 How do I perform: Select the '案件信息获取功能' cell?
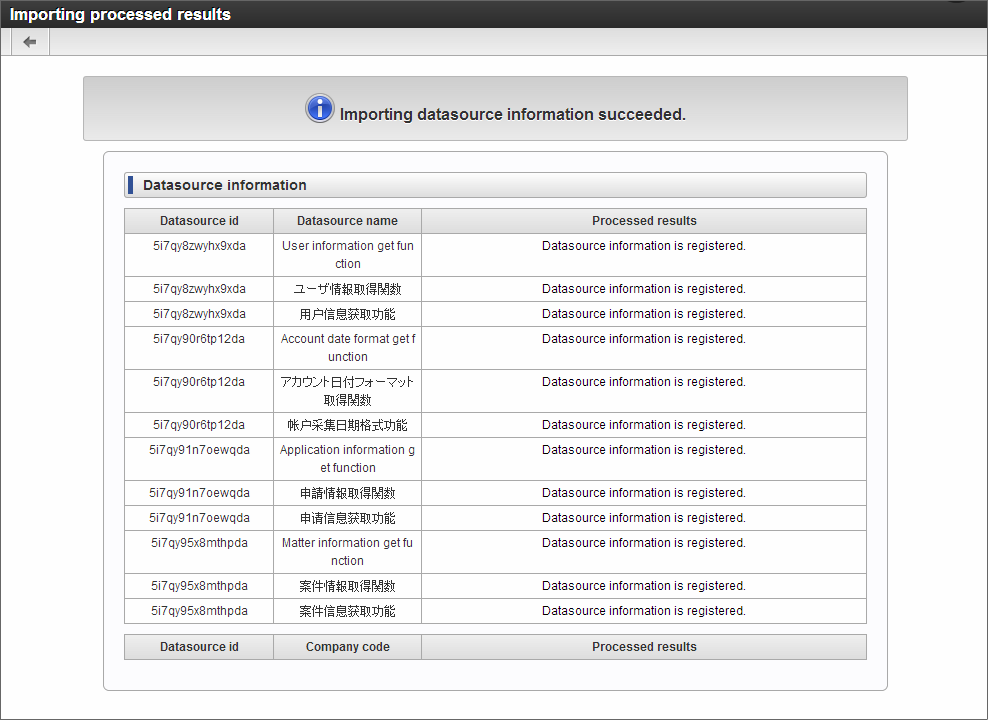(x=347, y=611)
